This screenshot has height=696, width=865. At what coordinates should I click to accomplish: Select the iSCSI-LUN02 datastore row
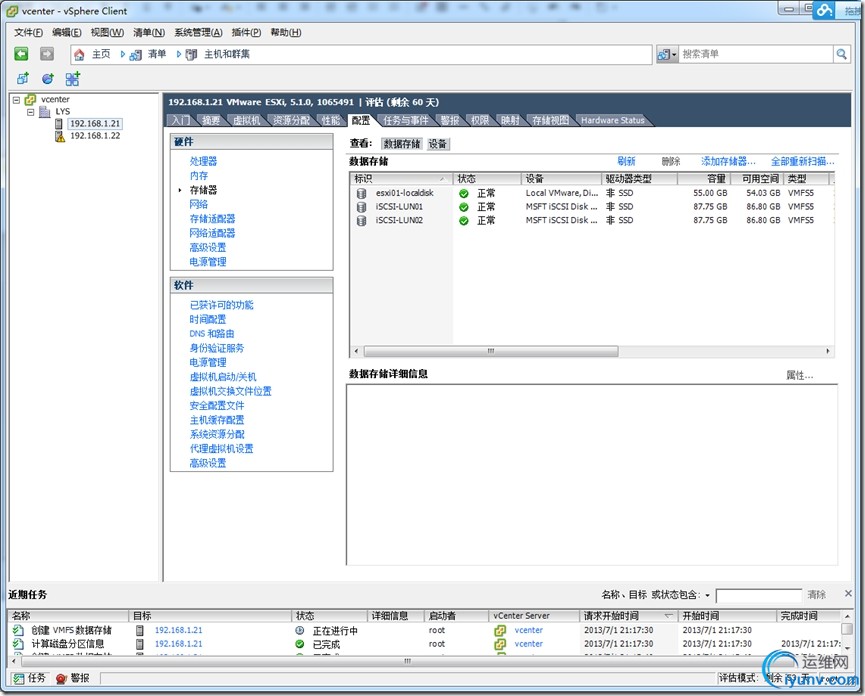pyautogui.click(x=592, y=221)
